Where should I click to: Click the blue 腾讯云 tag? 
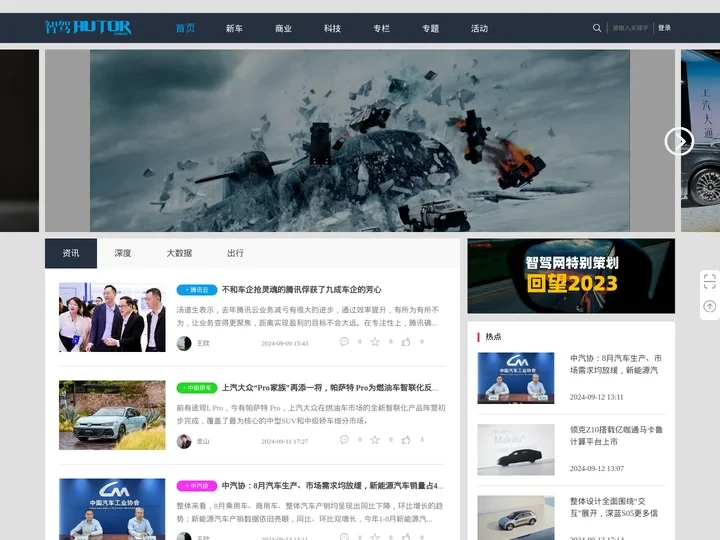197,290
